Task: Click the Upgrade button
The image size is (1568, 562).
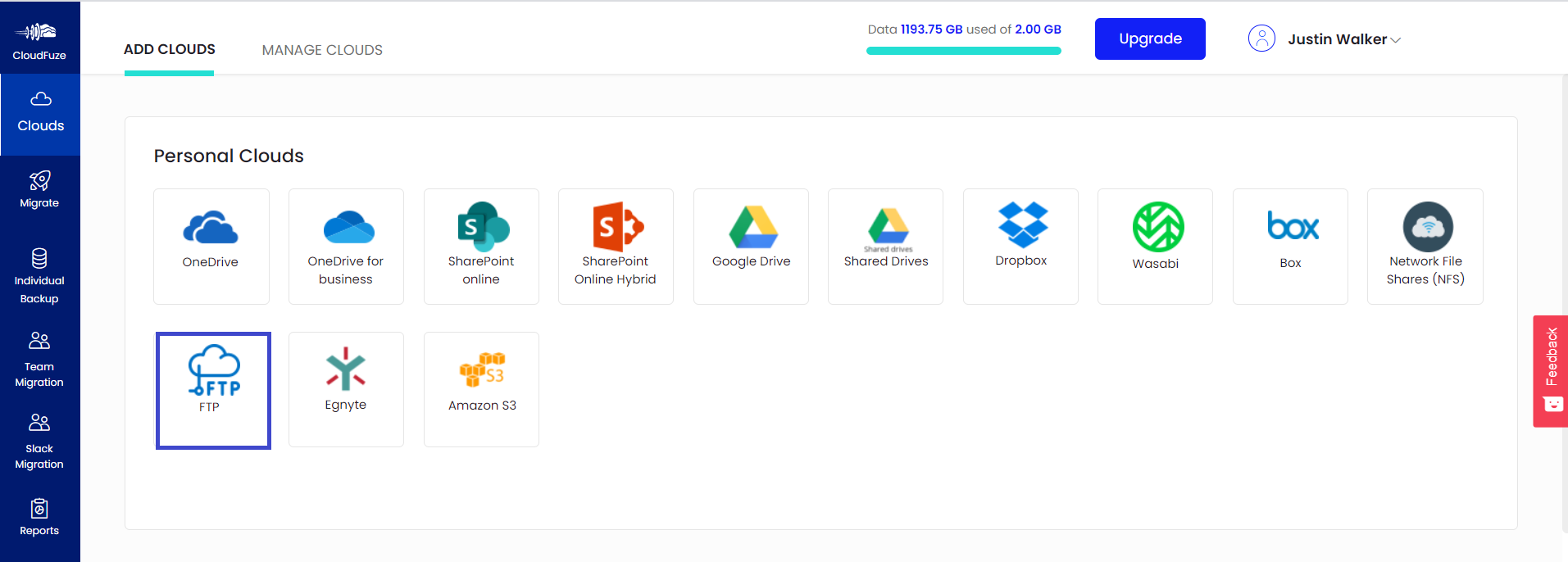Action: [1150, 39]
